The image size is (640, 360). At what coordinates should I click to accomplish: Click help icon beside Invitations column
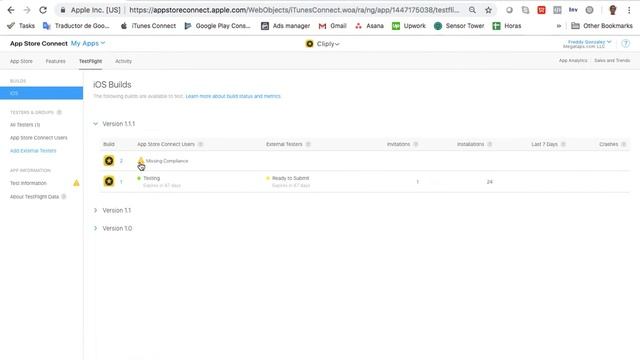416,144
